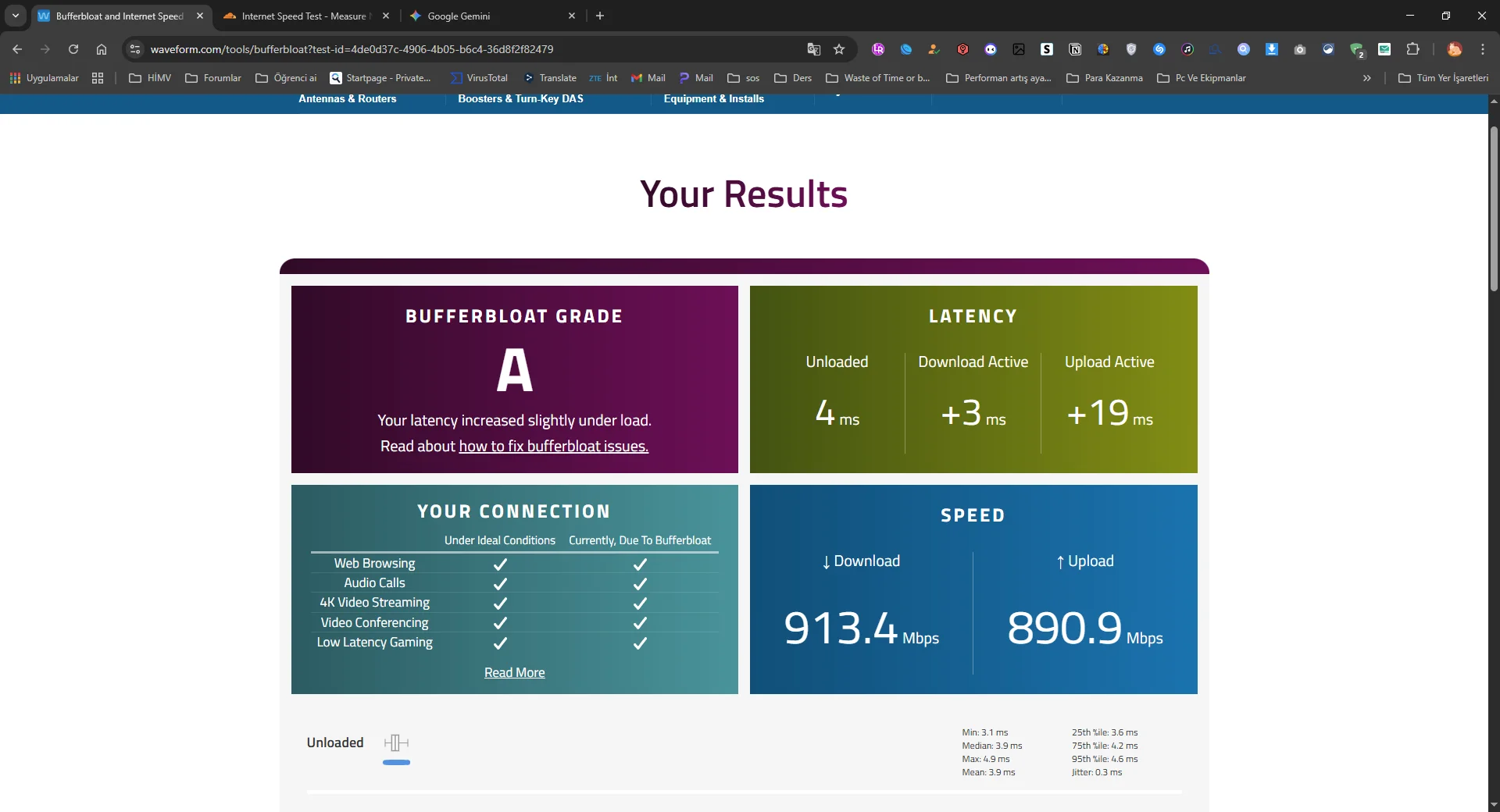Screen dimensions: 1500x812
Task: Open the VirusTotal bookmark
Action: pyautogui.click(x=479, y=78)
